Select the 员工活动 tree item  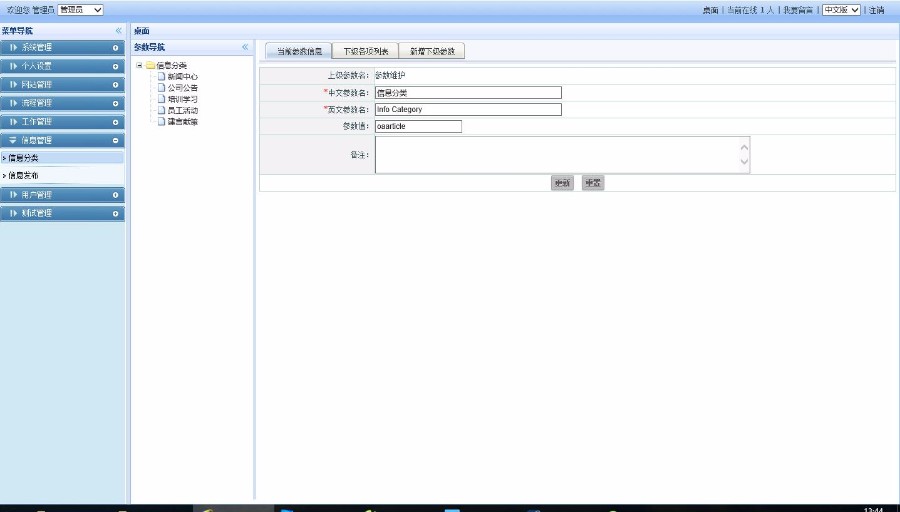(183, 110)
